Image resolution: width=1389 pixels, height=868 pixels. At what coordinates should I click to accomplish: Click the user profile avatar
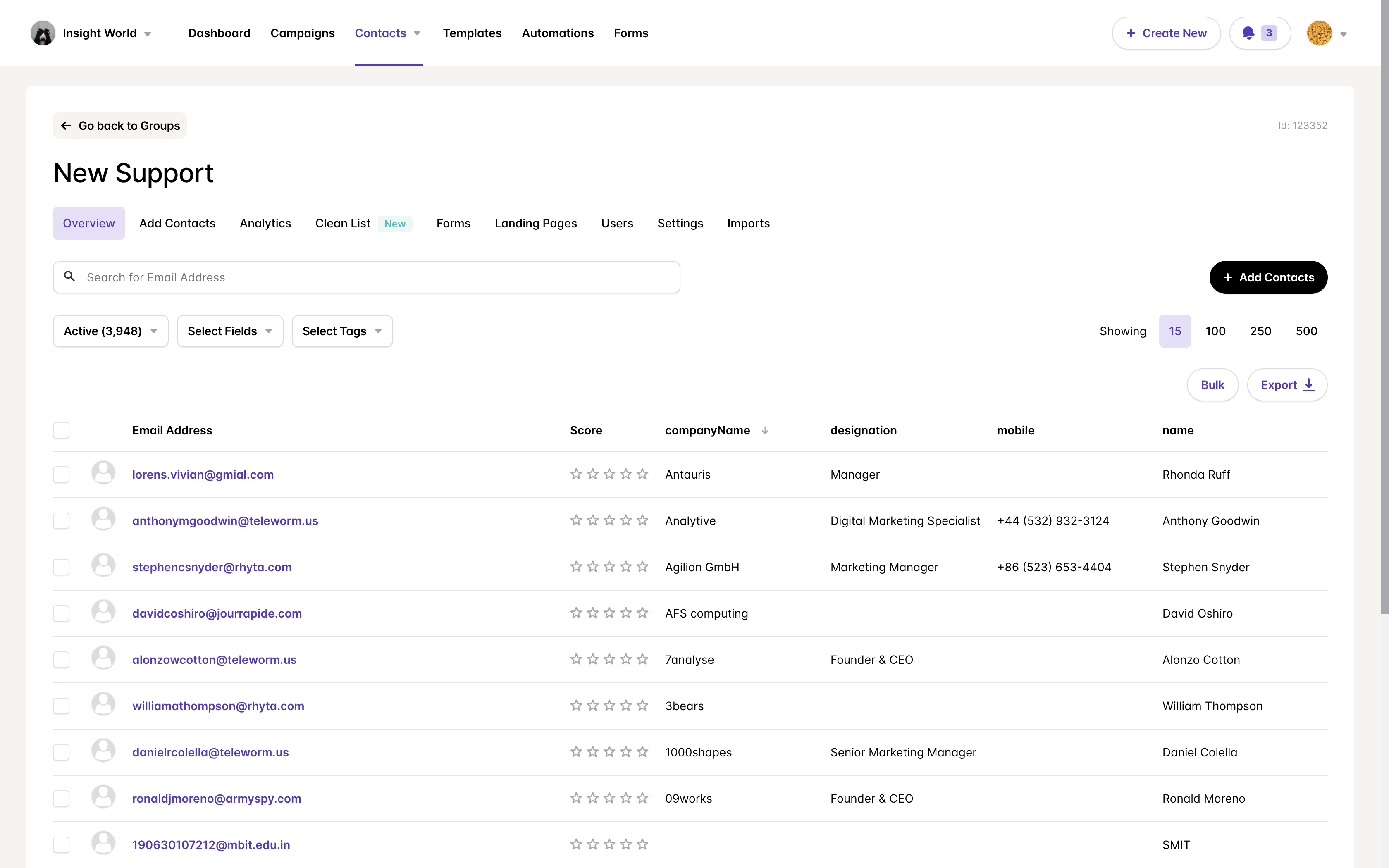[1319, 33]
